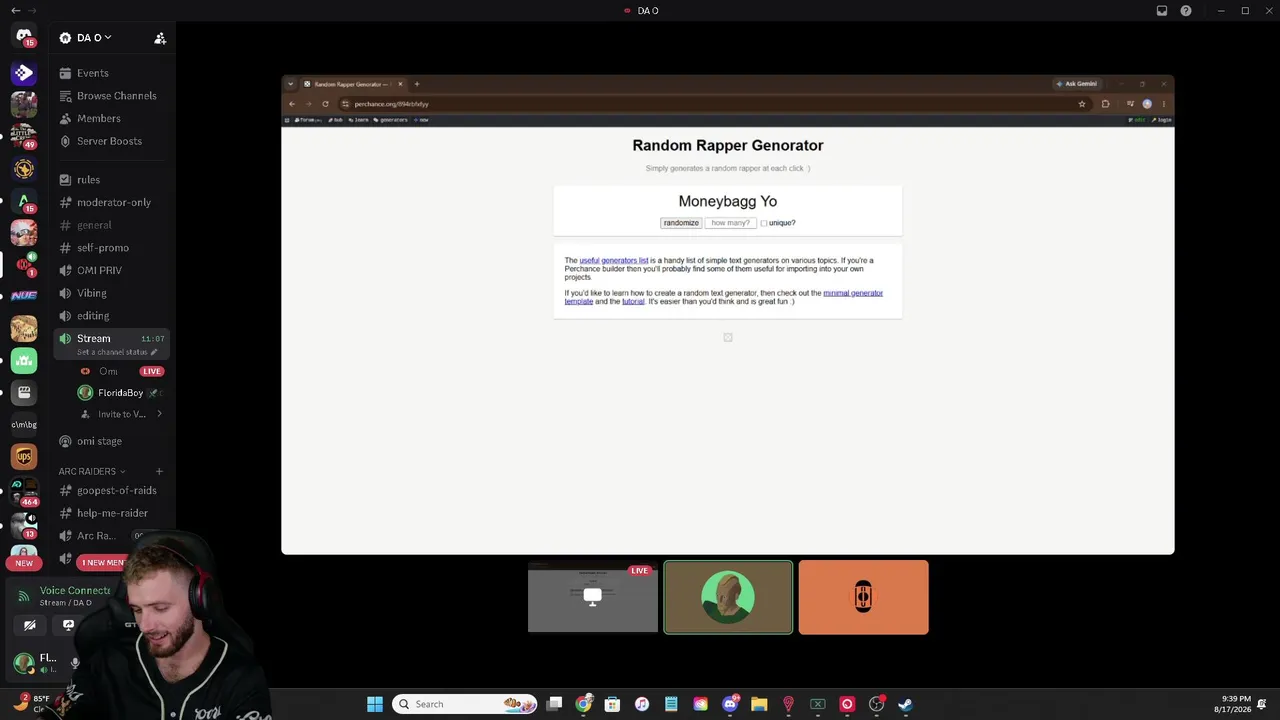Click the invite people icon beside DA O
Screen dimensions: 1280x720
tap(160, 38)
